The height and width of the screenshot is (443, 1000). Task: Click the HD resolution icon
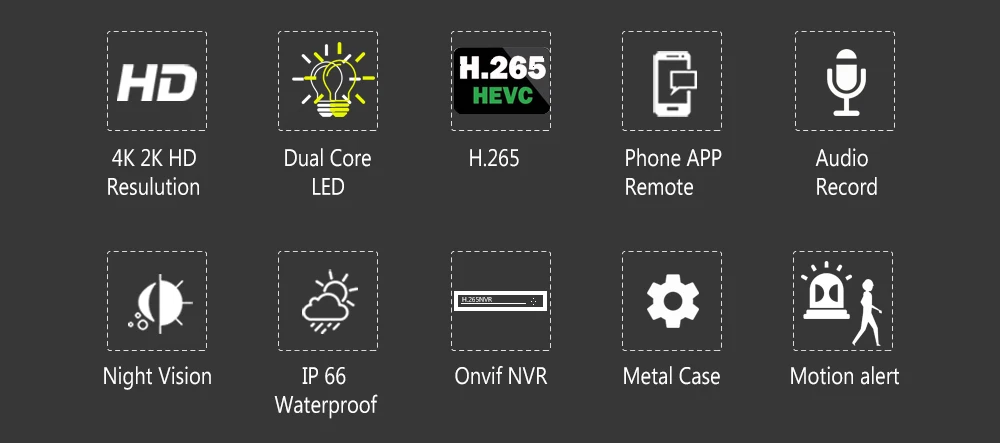pyautogui.click(x=157, y=82)
